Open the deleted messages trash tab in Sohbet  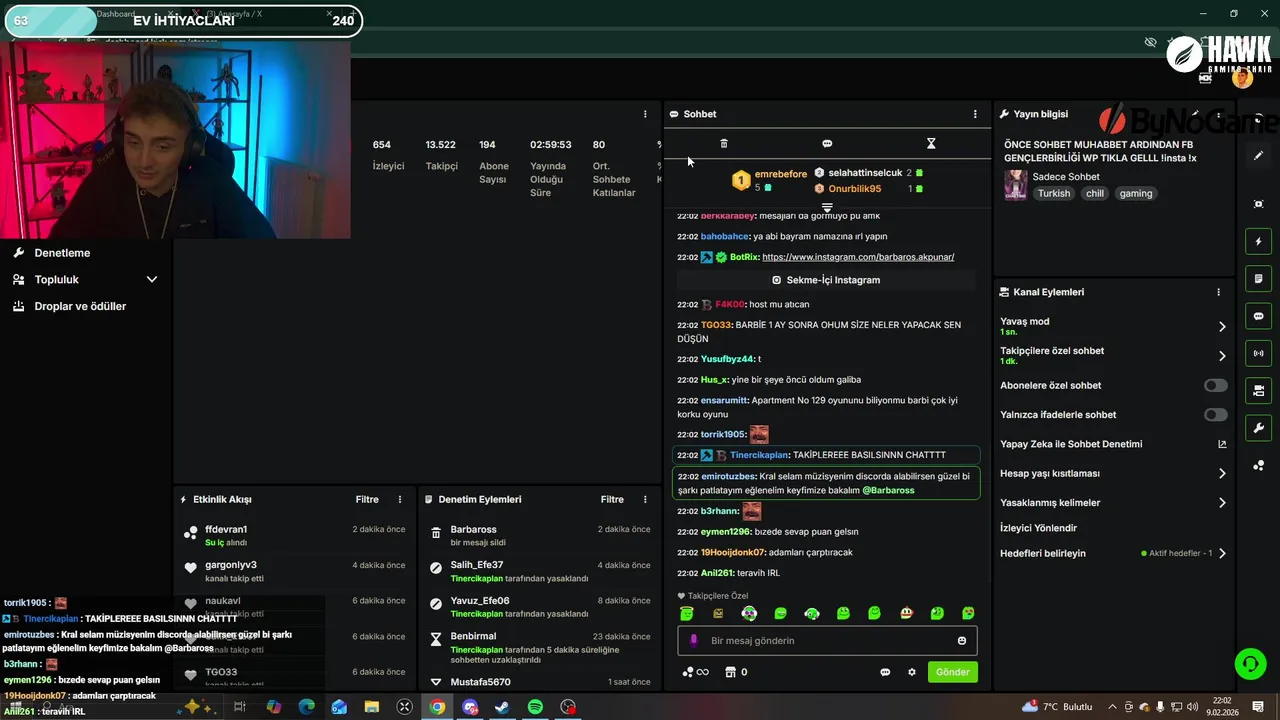tap(724, 144)
